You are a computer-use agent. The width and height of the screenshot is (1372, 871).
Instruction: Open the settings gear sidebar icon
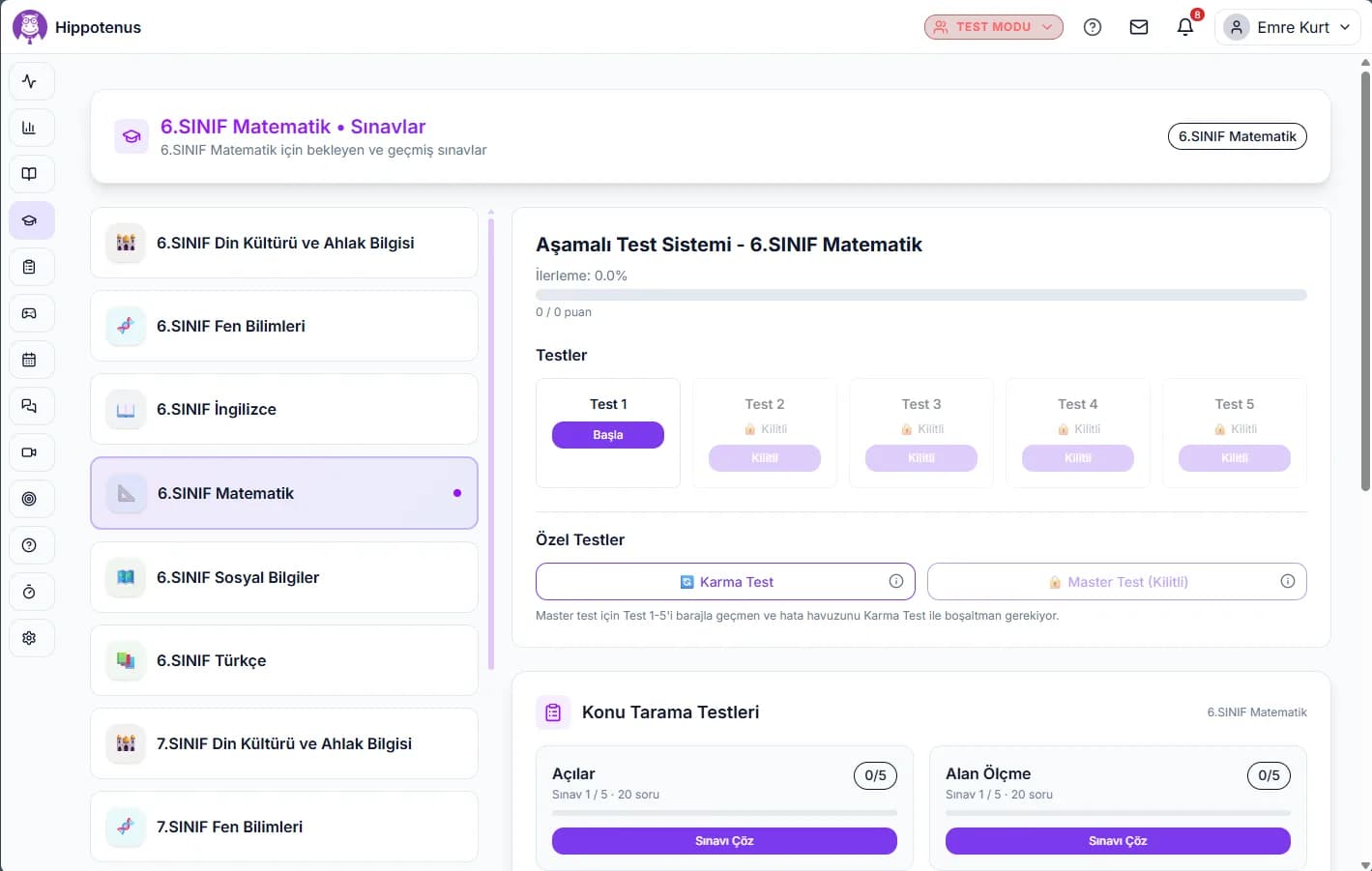point(29,638)
